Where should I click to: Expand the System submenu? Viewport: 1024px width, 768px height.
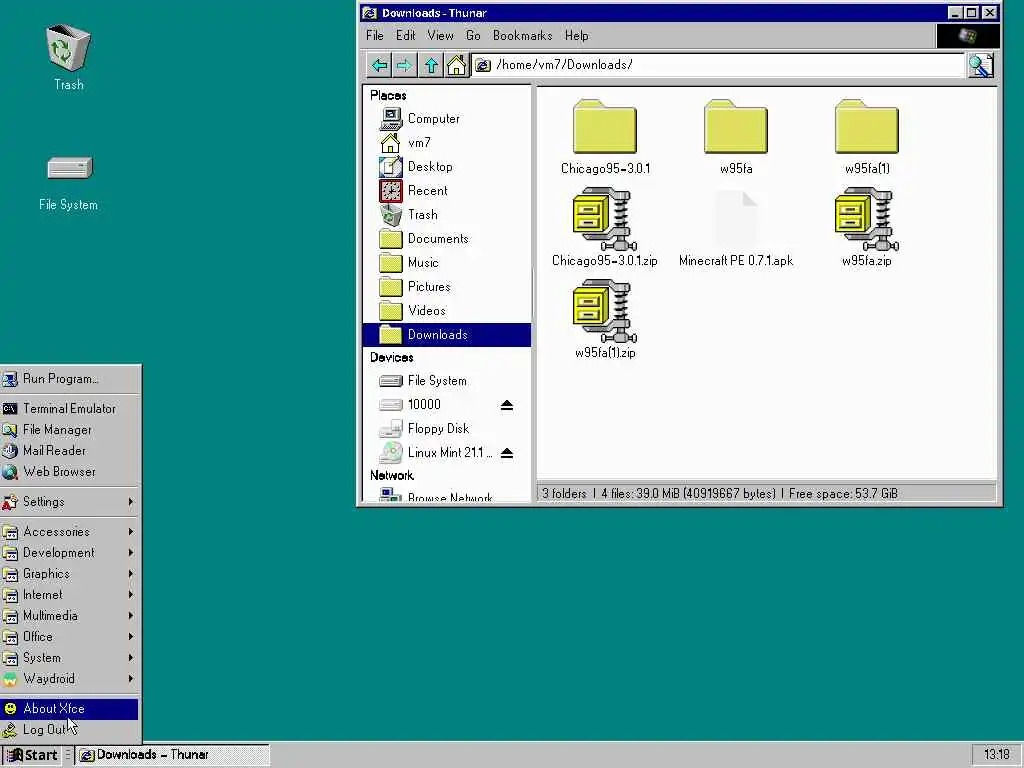tap(70, 658)
